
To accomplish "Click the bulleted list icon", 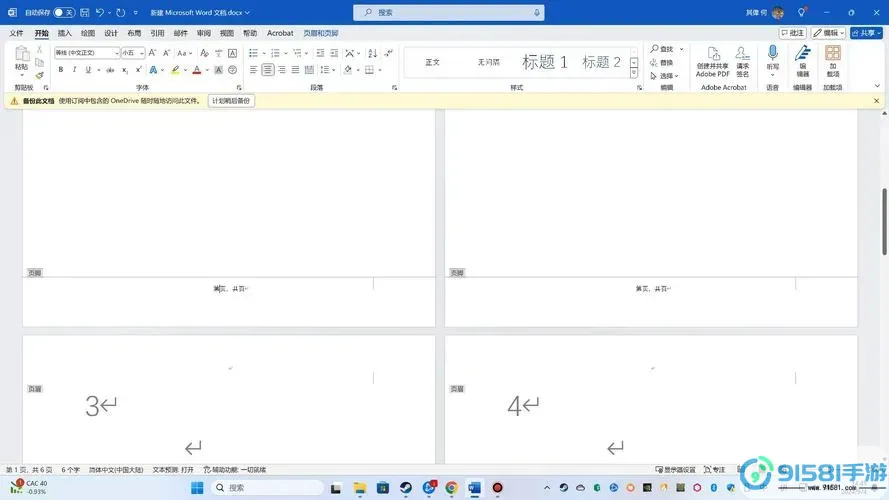I will pos(254,53).
